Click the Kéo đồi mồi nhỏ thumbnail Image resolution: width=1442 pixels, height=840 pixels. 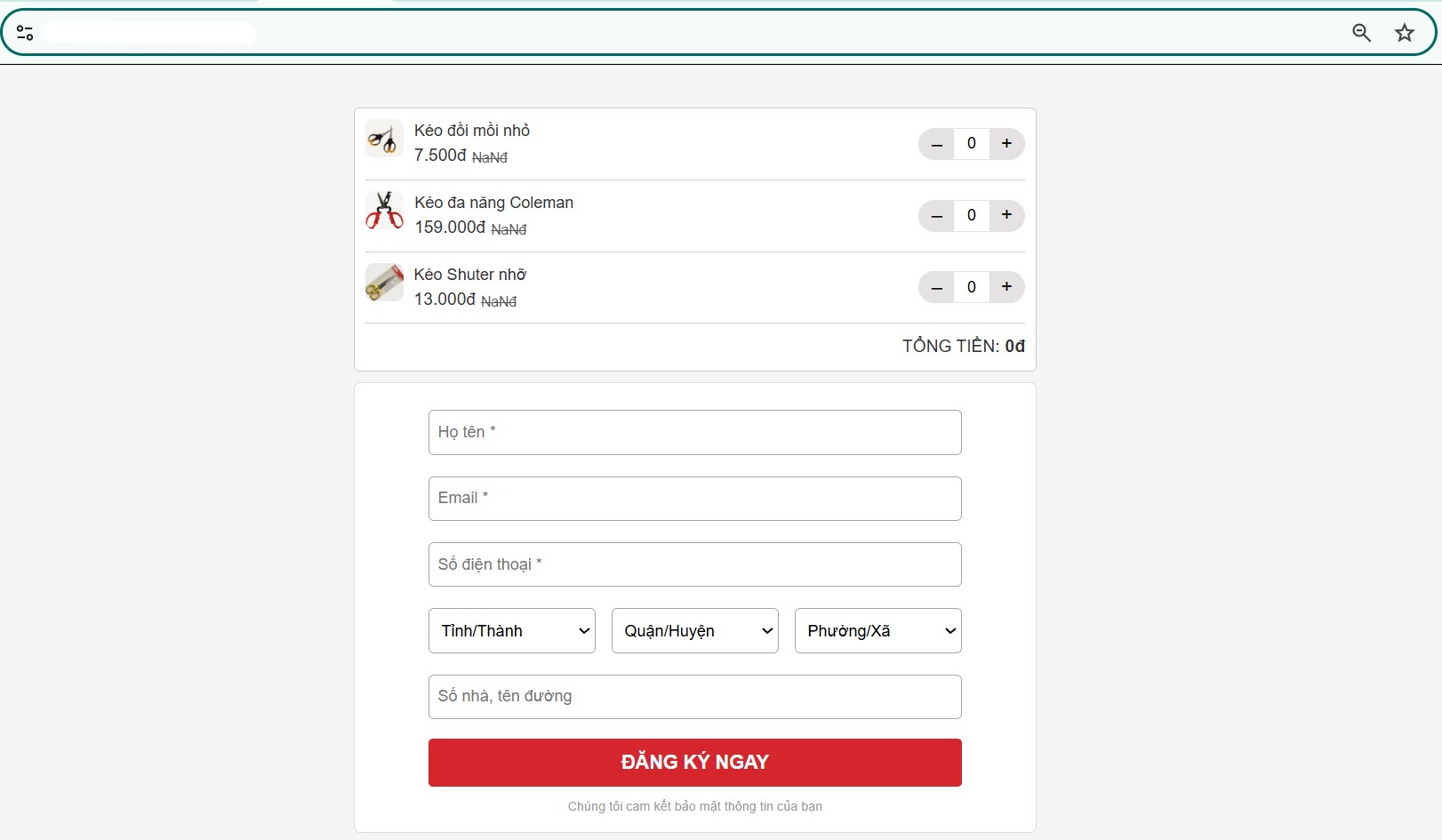coord(384,139)
